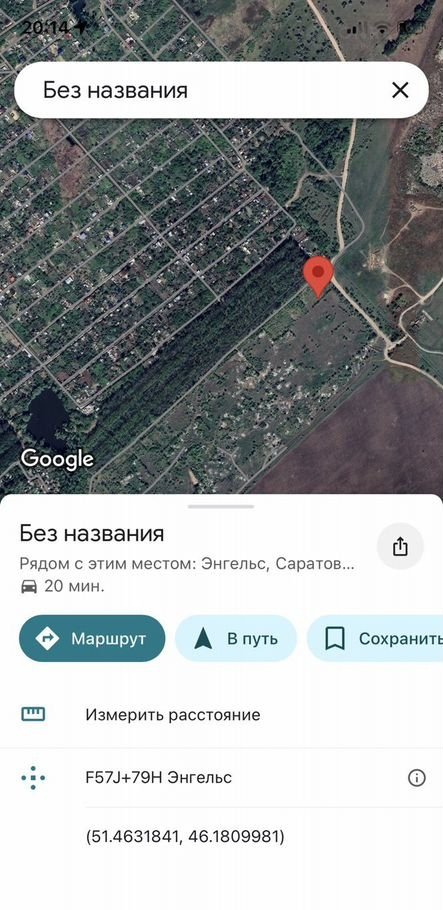The image size is (443, 910).
Task: Tap the bookmark icon in Сохранить
Action: [x=335, y=638]
